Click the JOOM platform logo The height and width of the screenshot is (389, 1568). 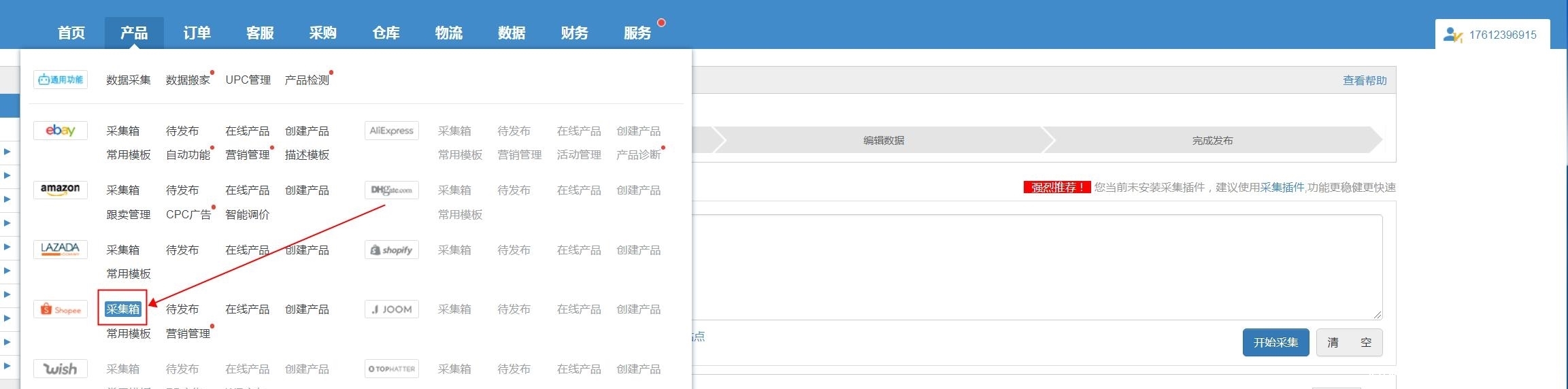click(x=391, y=309)
